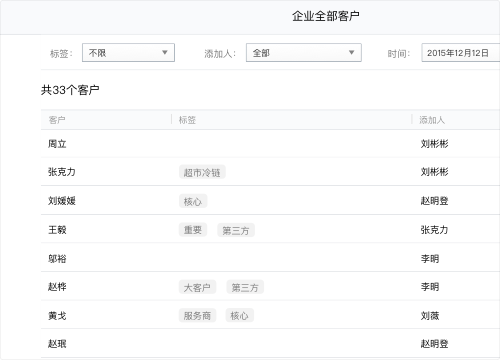Select the date field 2015年12月12日
Viewport: 500px width, 360px height.
461,53
